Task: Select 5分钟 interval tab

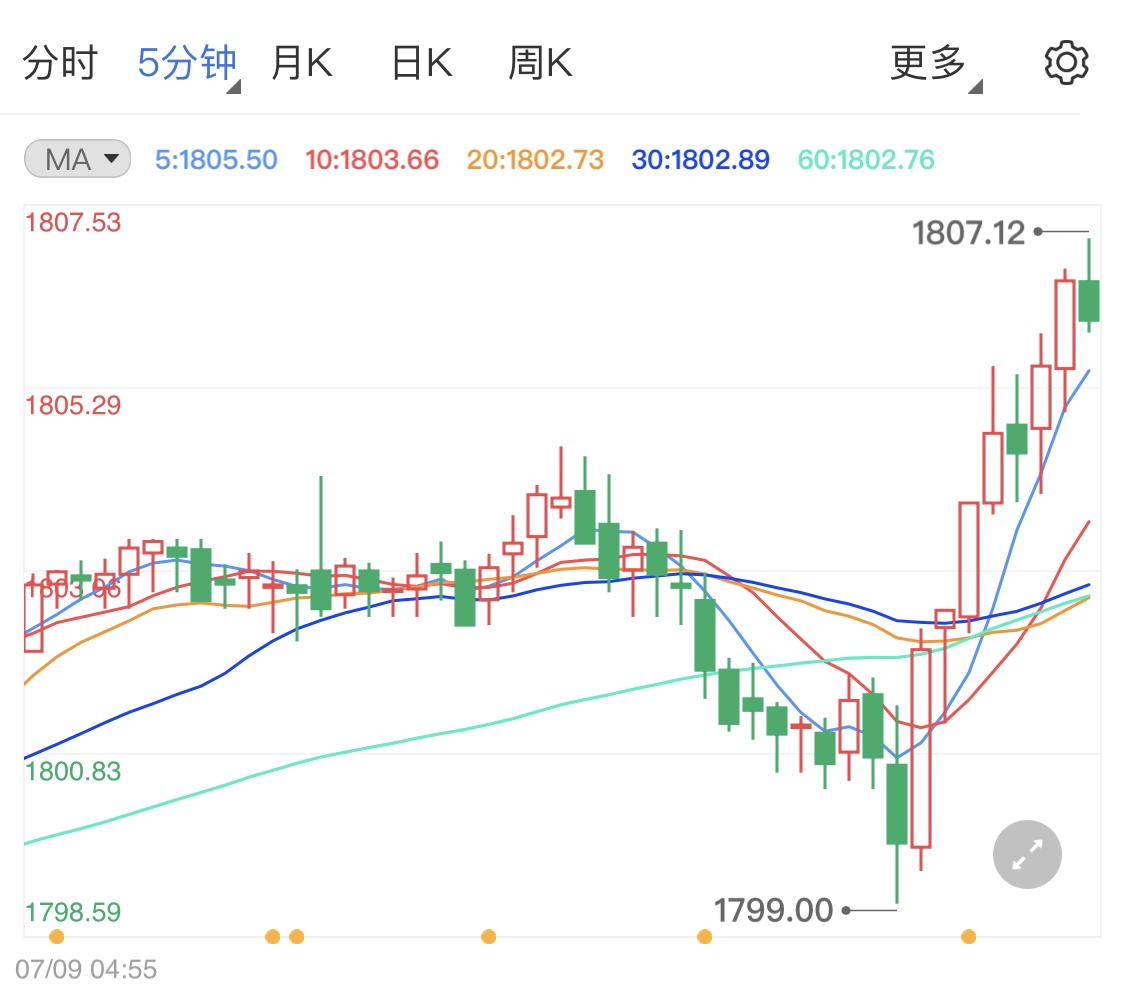Action: coord(187,62)
